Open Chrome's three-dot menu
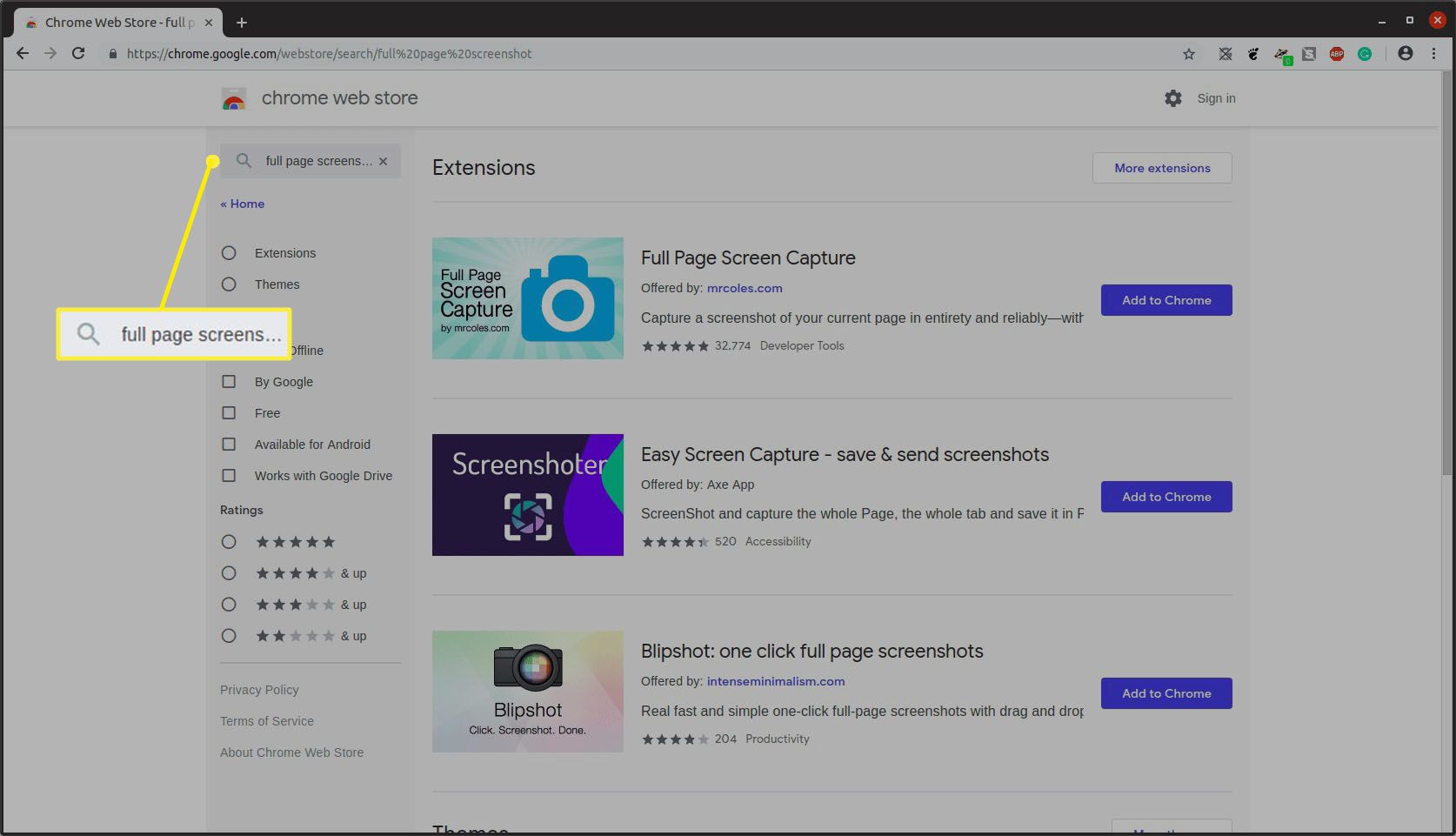The height and width of the screenshot is (836, 1456). [1434, 53]
